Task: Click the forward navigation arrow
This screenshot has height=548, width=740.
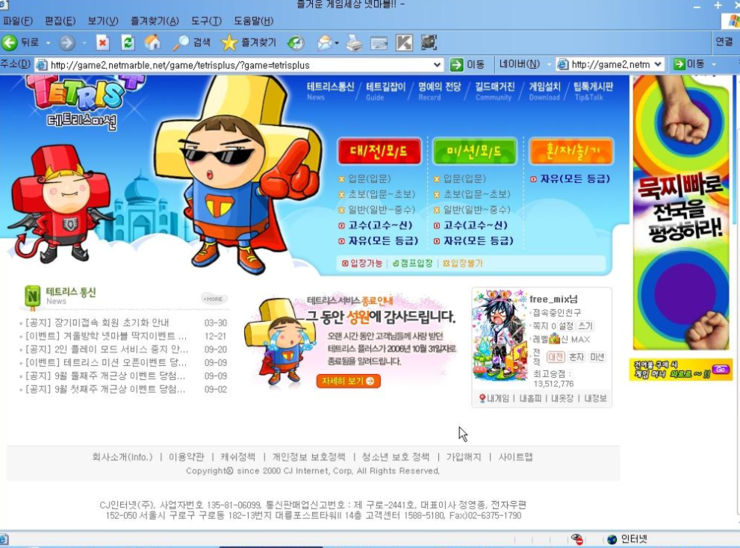Action: pos(67,43)
